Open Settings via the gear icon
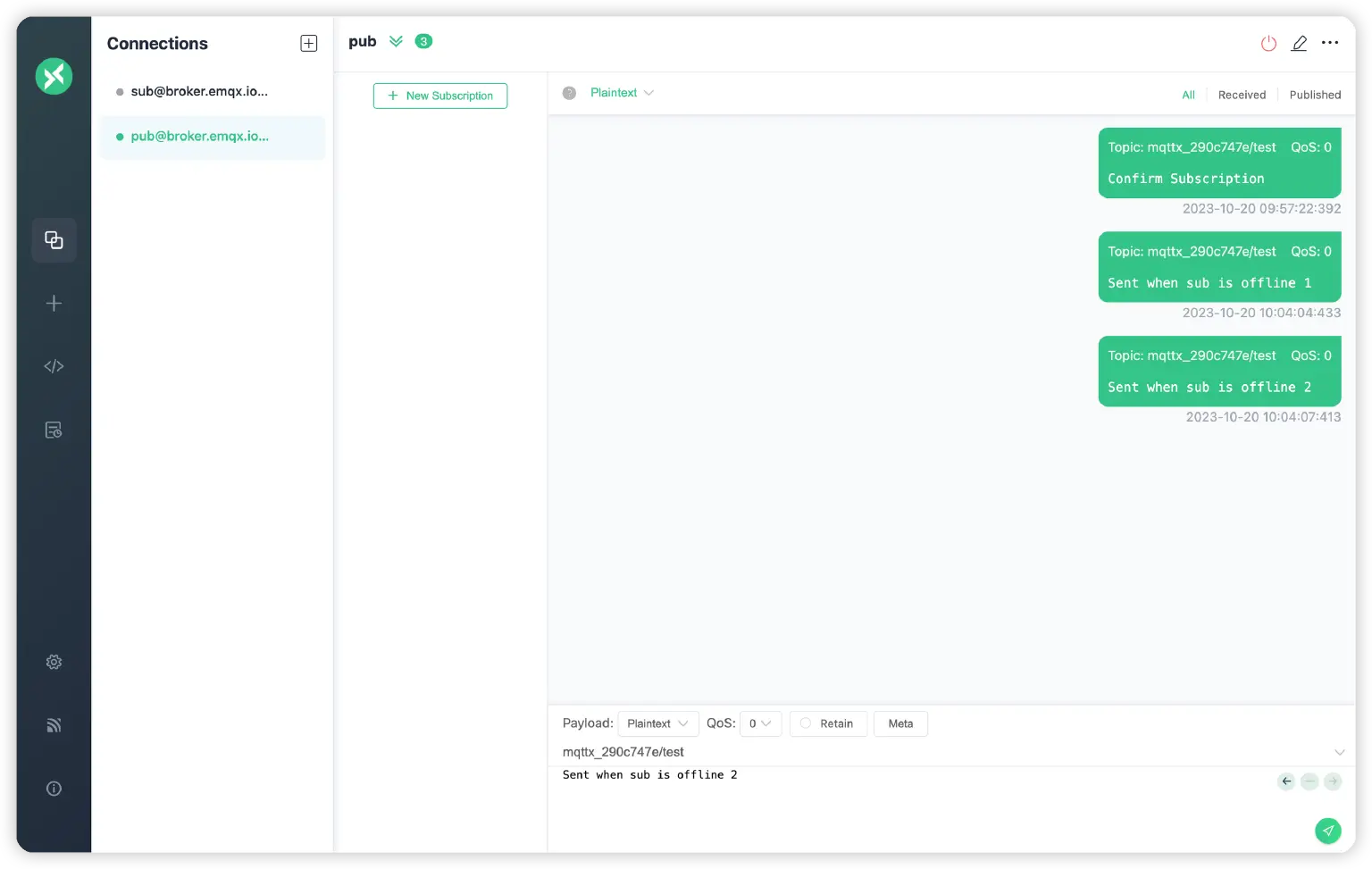 coord(54,662)
